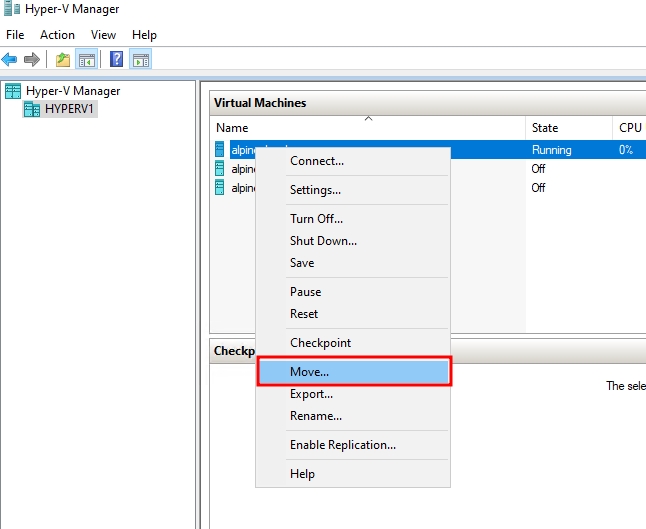Toggle the Show/Hide Action Pane icon
This screenshot has width=646, height=529.
141,60
